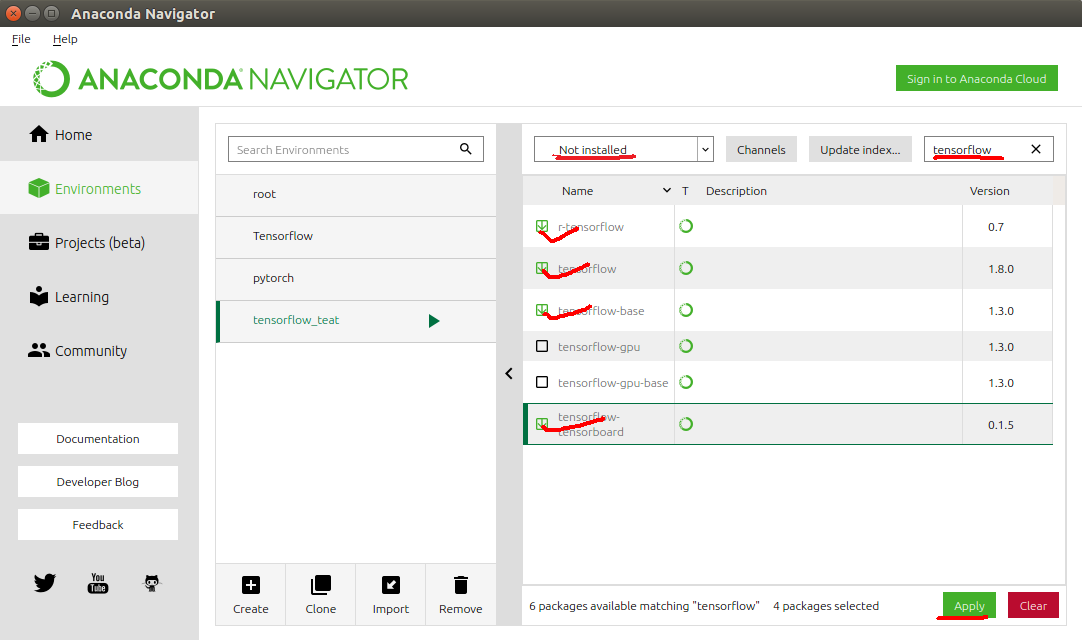Open the Documentation link button
Viewport: 1082px width, 640px height.
tap(98, 438)
